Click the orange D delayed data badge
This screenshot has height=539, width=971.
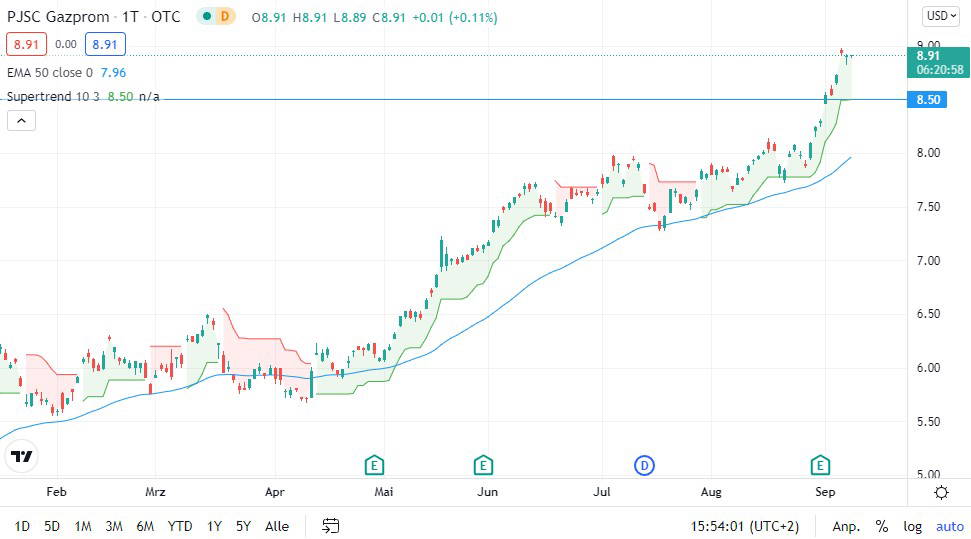[224, 17]
